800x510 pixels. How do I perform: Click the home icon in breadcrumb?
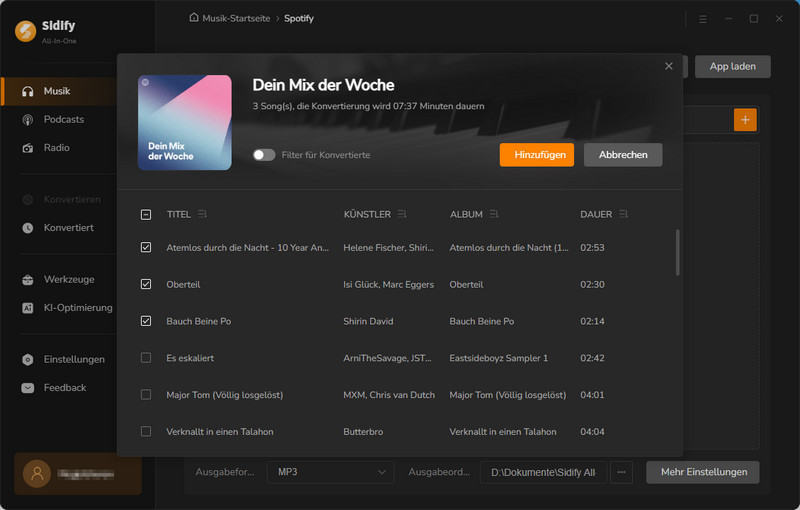pos(194,18)
